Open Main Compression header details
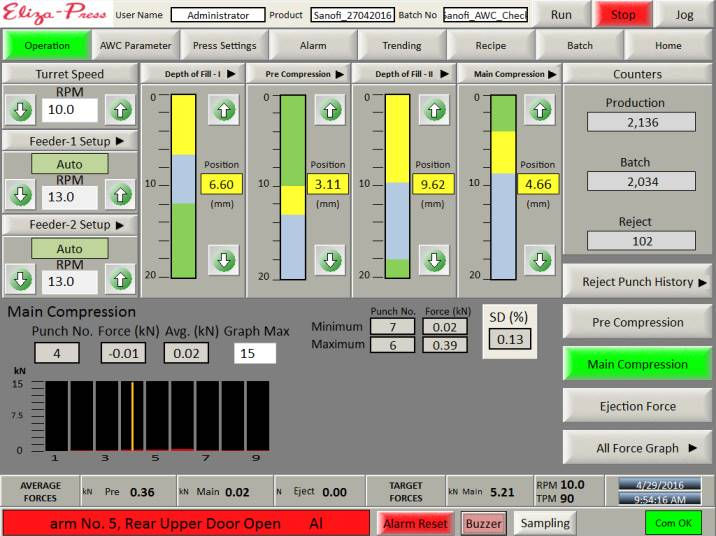716x536 pixels. point(509,74)
